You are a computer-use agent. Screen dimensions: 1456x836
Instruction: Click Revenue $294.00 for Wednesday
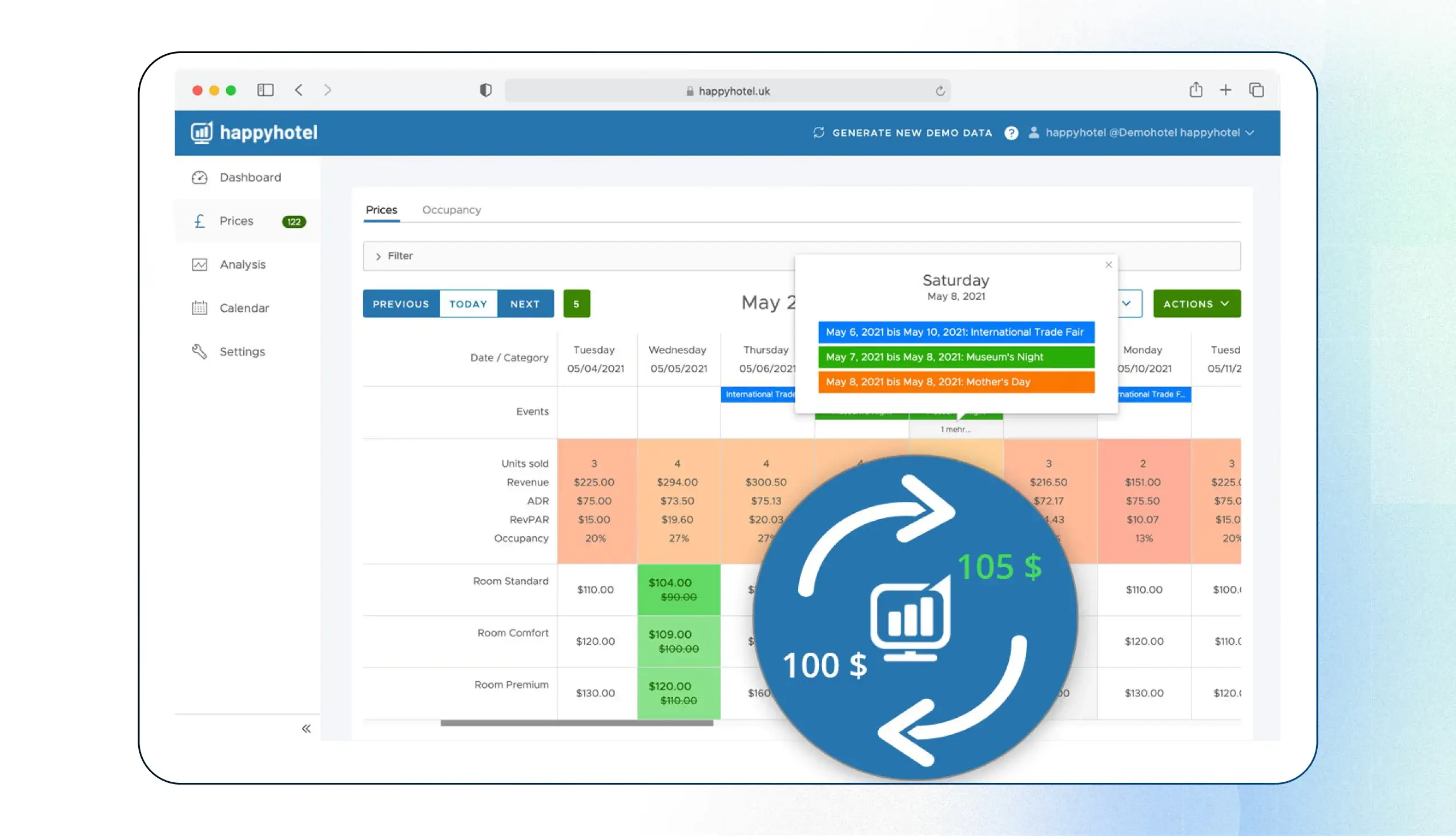click(x=678, y=483)
